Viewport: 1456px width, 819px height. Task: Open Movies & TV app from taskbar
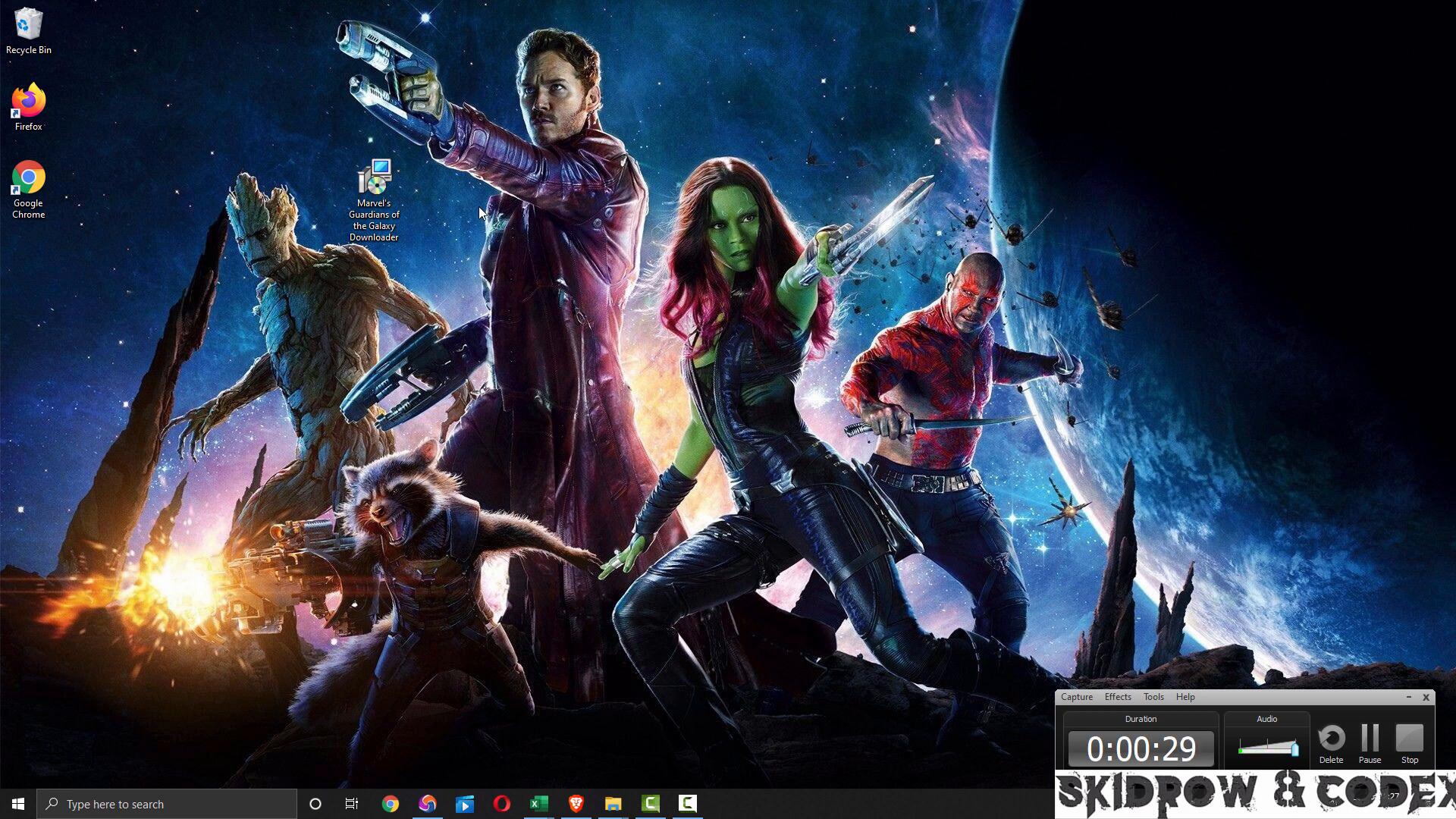(464, 804)
